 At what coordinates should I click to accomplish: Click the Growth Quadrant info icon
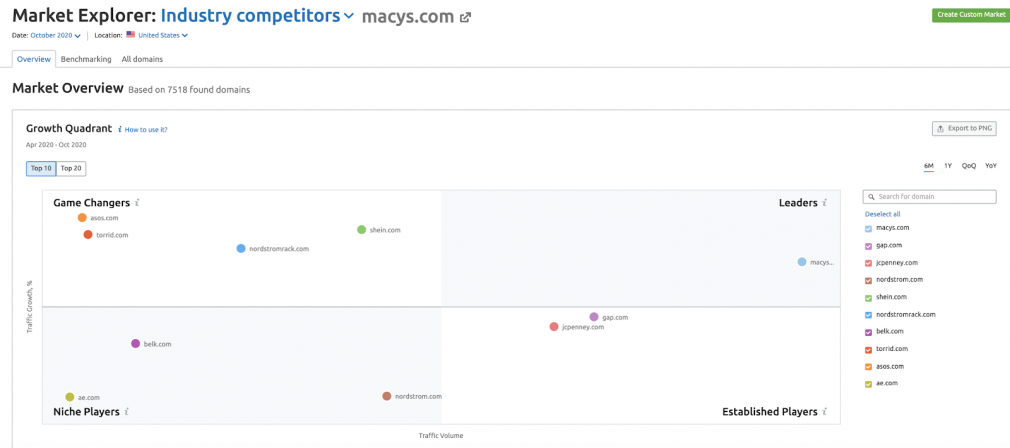click(120, 129)
